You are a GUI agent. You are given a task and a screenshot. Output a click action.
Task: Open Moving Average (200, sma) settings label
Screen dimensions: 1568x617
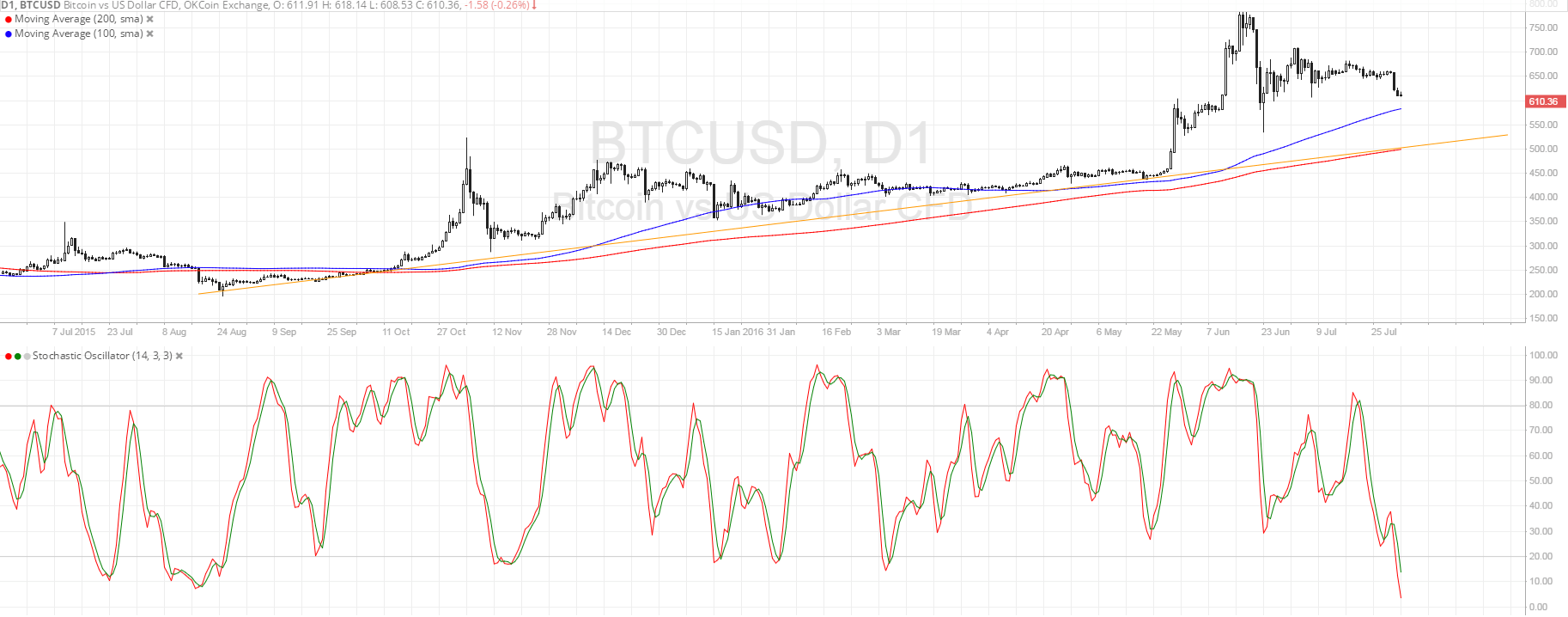pyautogui.click(x=79, y=19)
